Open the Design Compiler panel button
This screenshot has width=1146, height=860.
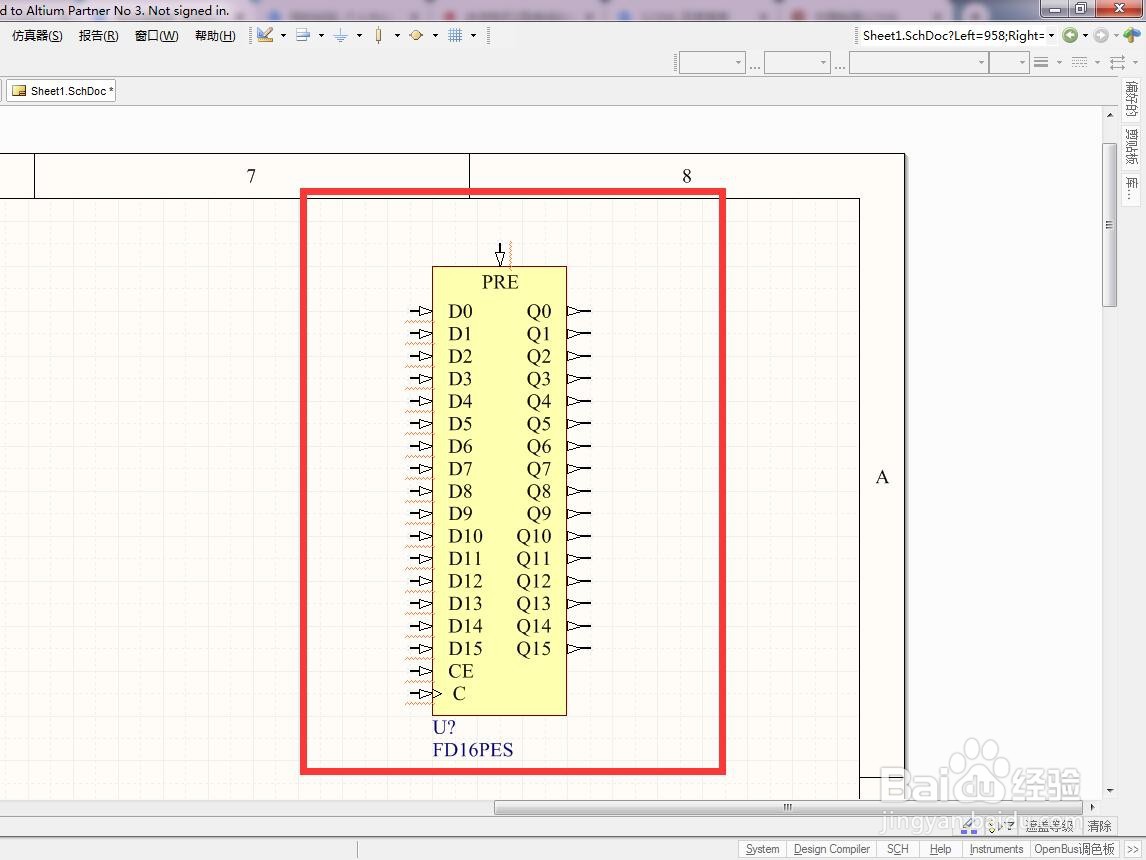[x=832, y=849]
